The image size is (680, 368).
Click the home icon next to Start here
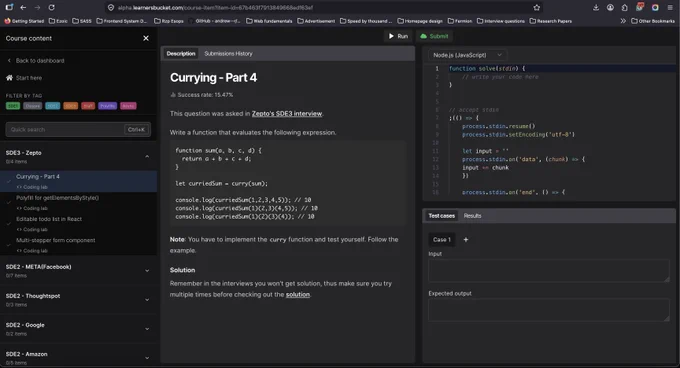pyautogui.click(x=9, y=78)
